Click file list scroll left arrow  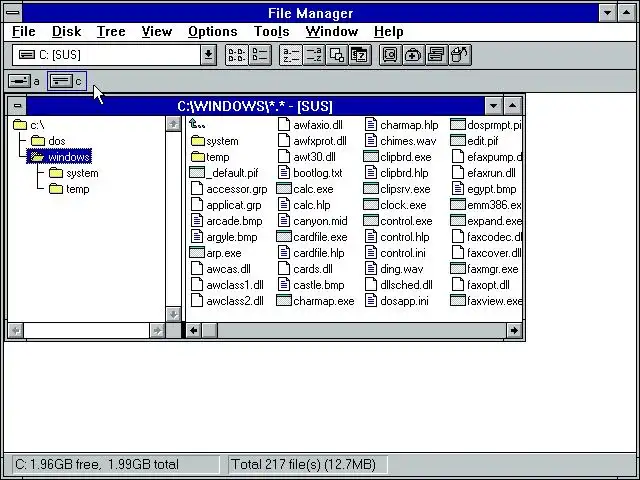pyautogui.click(x=194, y=330)
